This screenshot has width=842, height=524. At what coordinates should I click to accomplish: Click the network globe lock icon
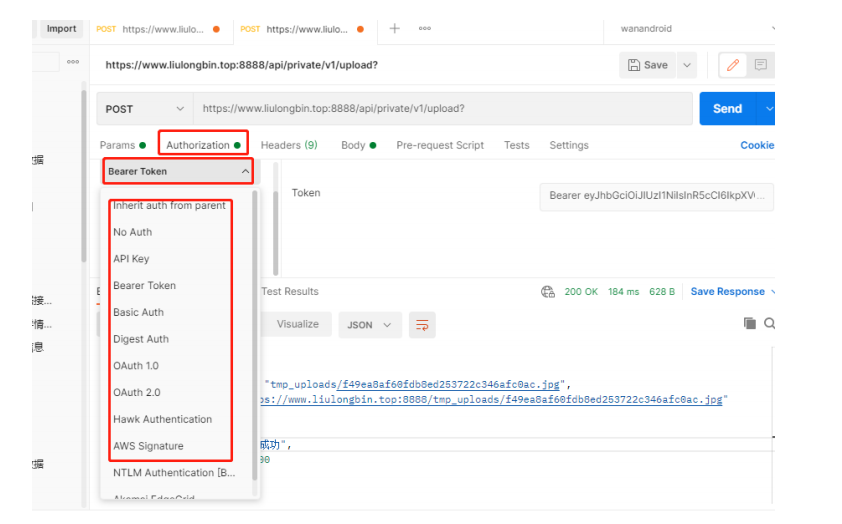[548, 292]
